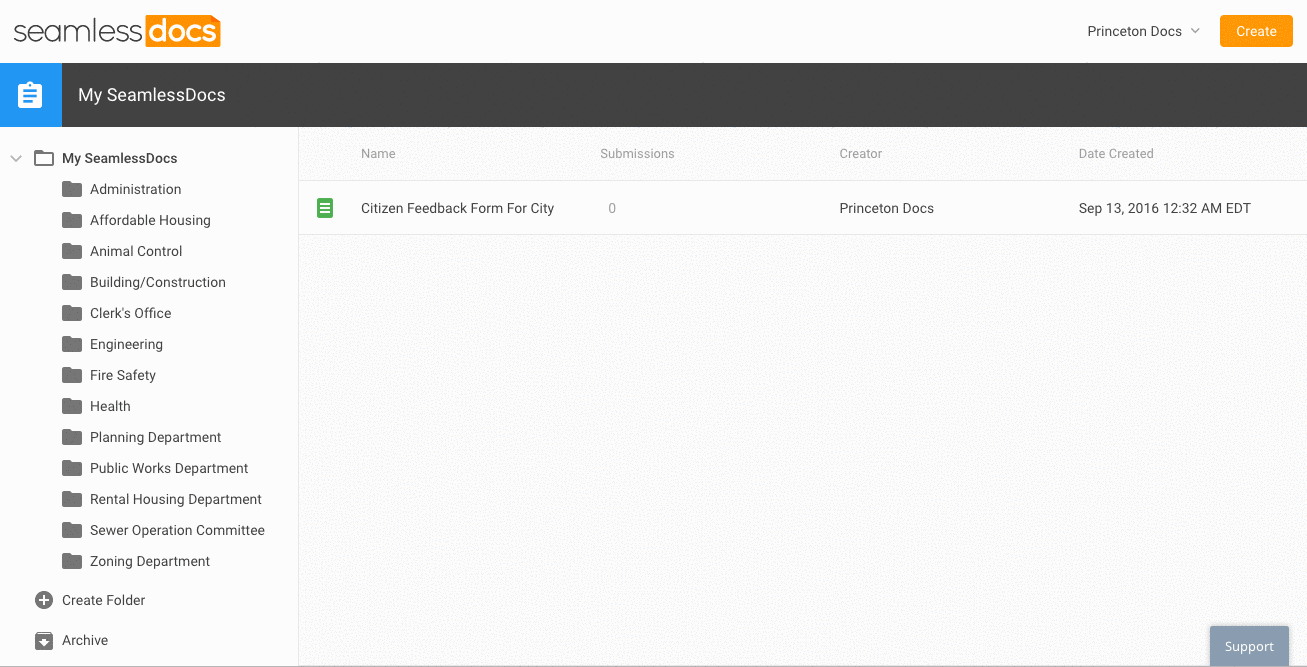
Task: Click the Create Folder link text
Action: [x=104, y=600]
